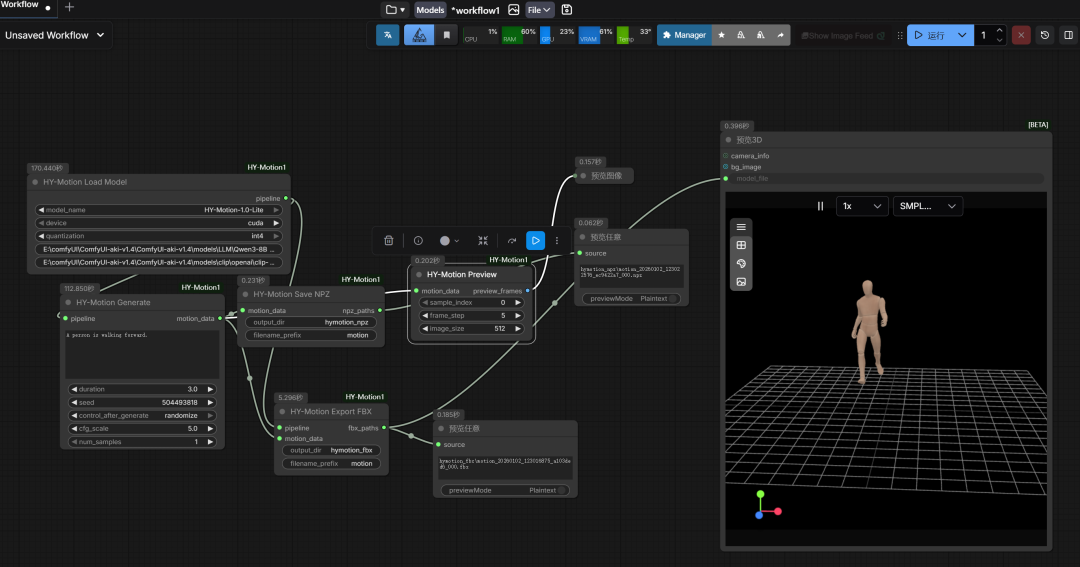Screen dimensions: 1080x567
Task: Open 1x playback speed dropdown
Action: coord(862,206)
